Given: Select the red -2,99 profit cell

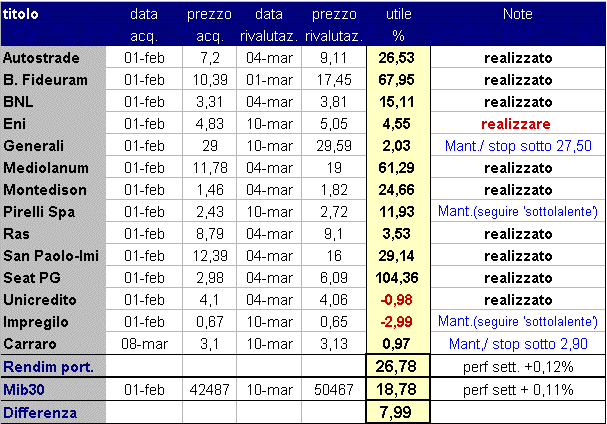Looking at the screenshot, I should [x=396, y=322].
